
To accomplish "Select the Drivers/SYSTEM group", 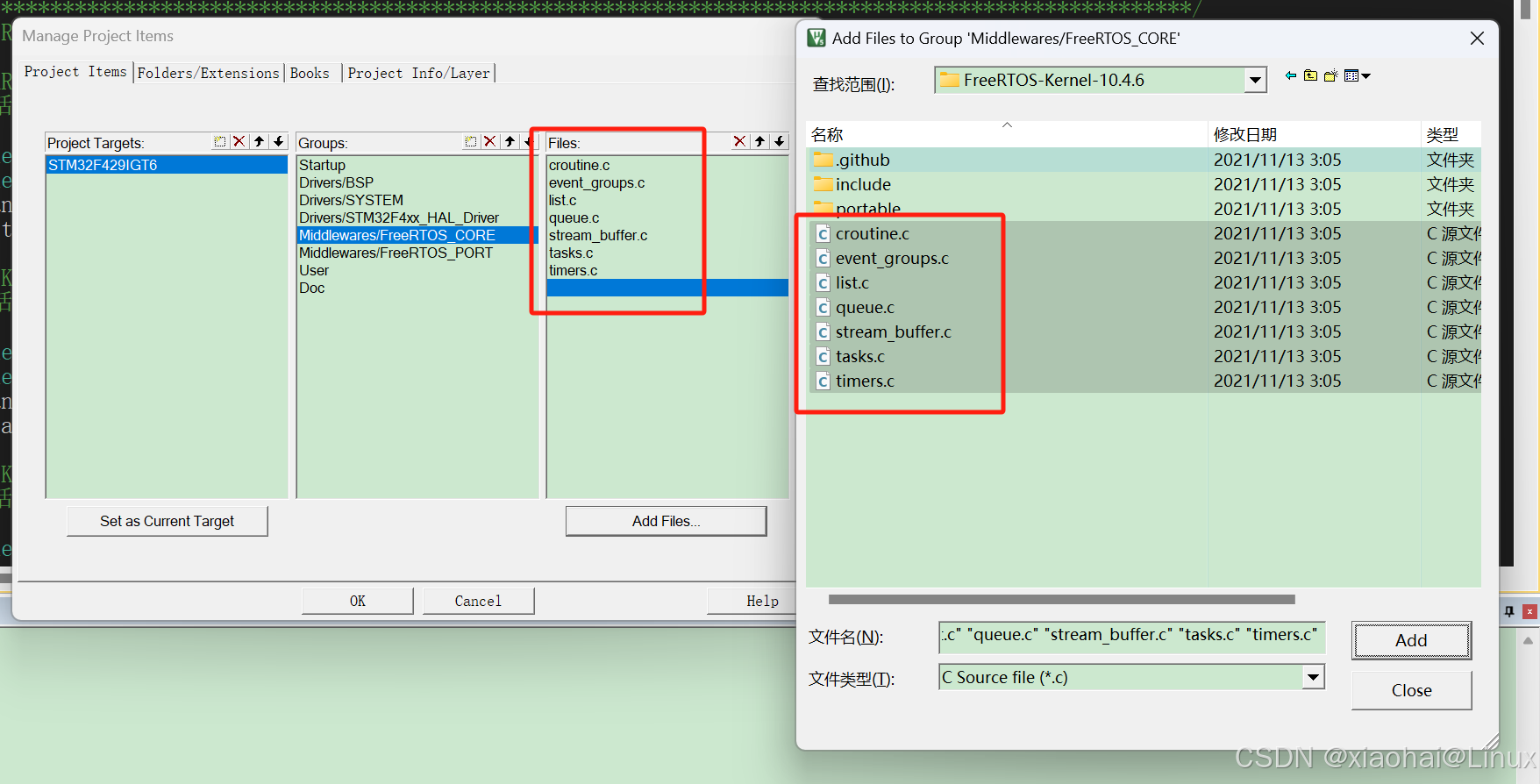I will [x=351, y=200].
